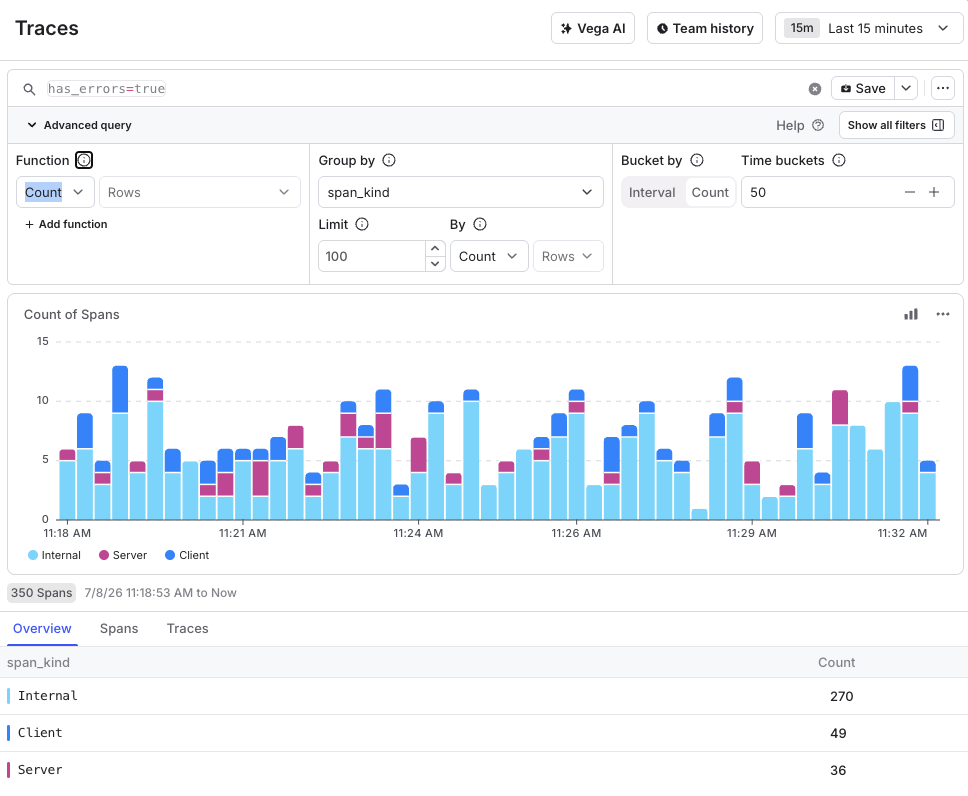This screenshot has width=968, height=796.
Task: Click the 350 Spans badge
Action: coord(41,593)
